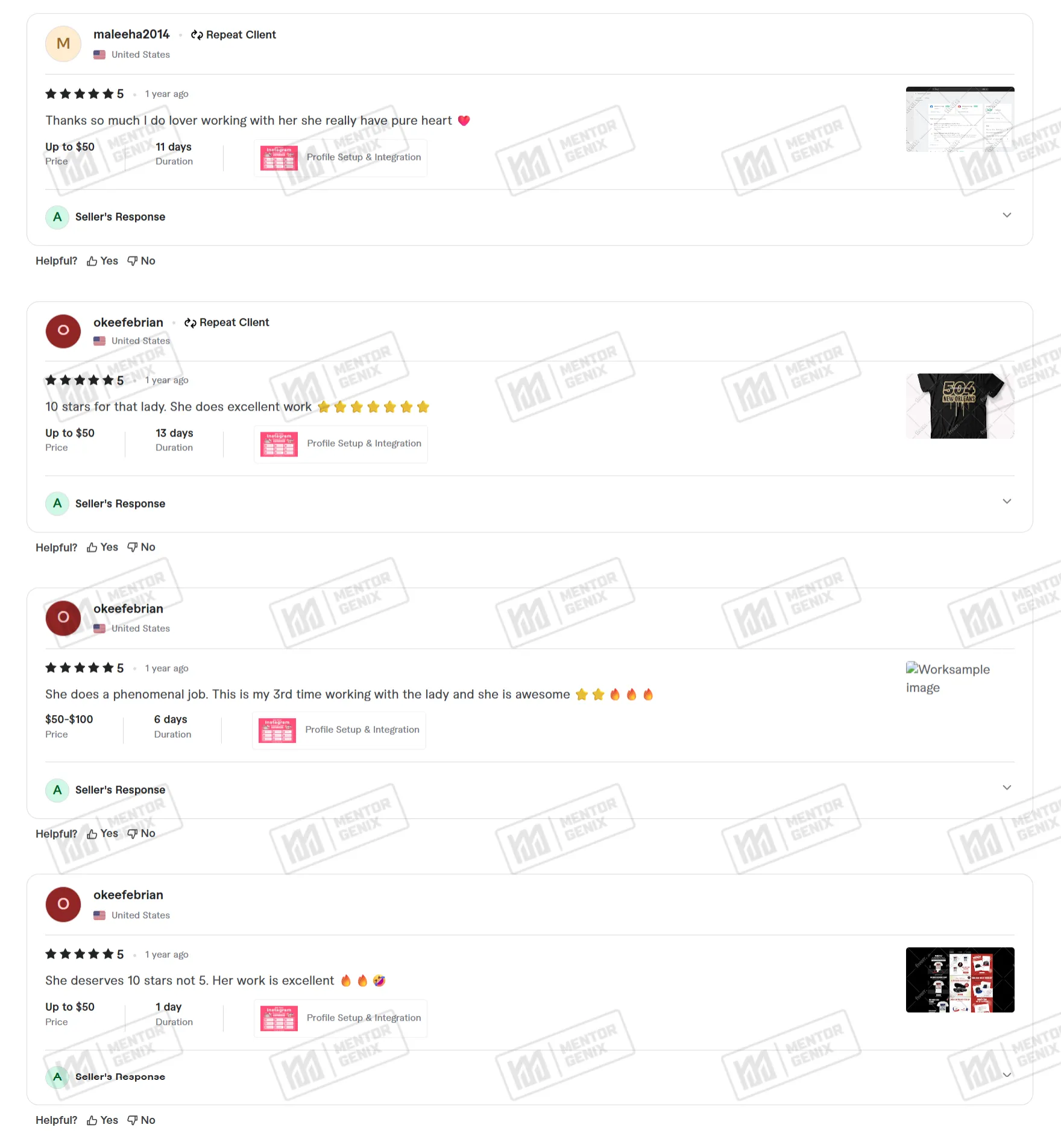The image size is (1061, 1148).
Task: Click Yes under the 'She deserves 10 stars' review
Action: pyautogui.click(x=102, y=1120)
